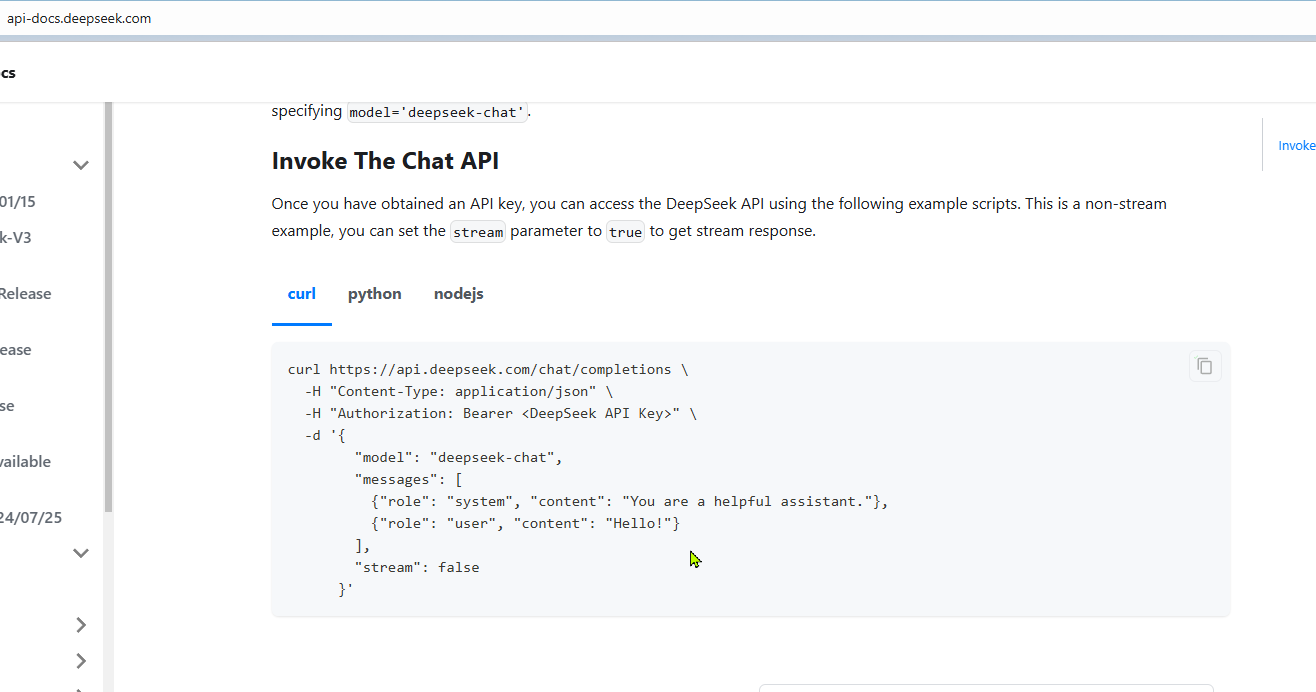Screen dimensions: 1316x692
Task: Copy the curl code block
Action: click(x=1205, y=366)
